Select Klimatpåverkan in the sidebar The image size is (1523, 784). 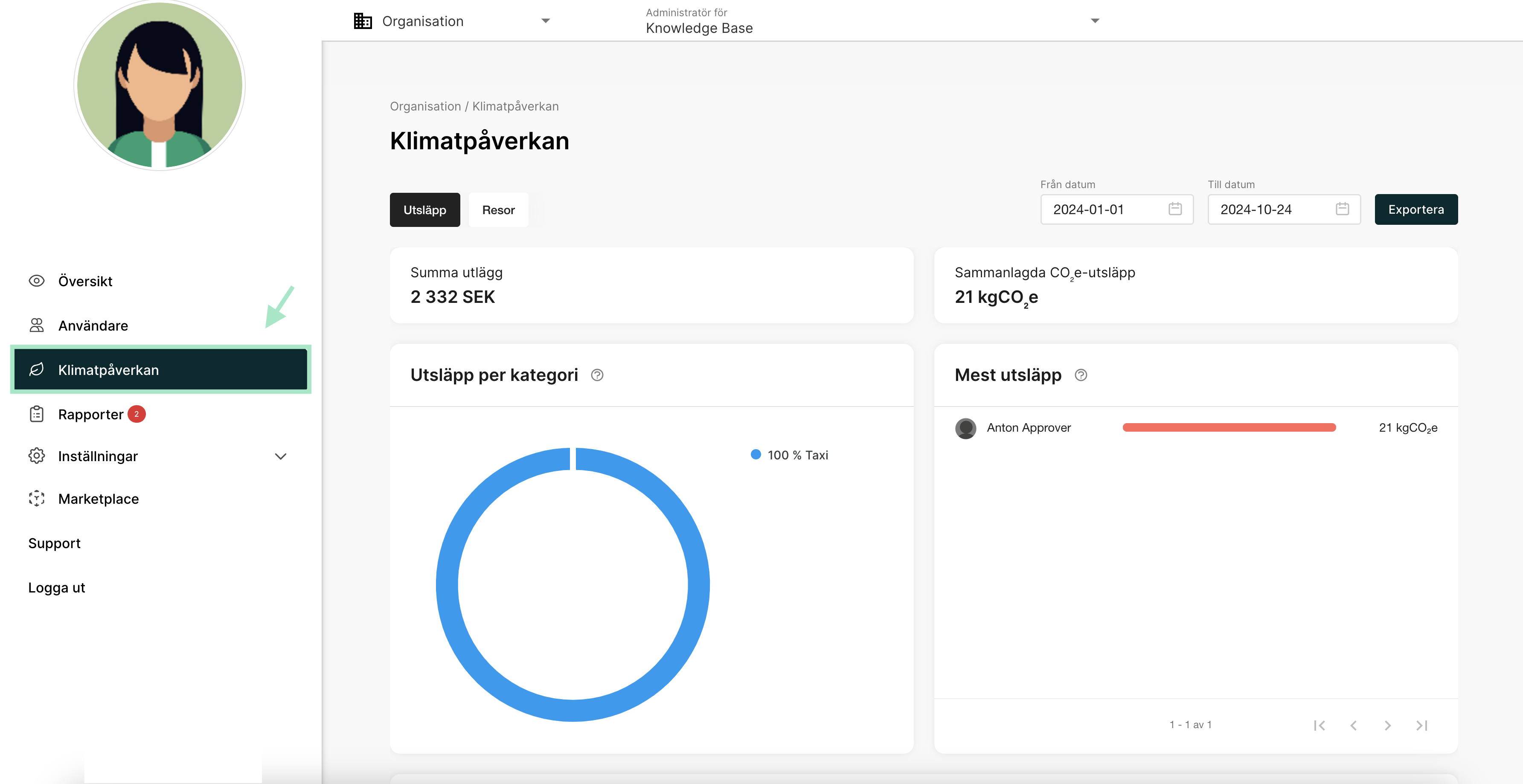[x=161, y=369]
